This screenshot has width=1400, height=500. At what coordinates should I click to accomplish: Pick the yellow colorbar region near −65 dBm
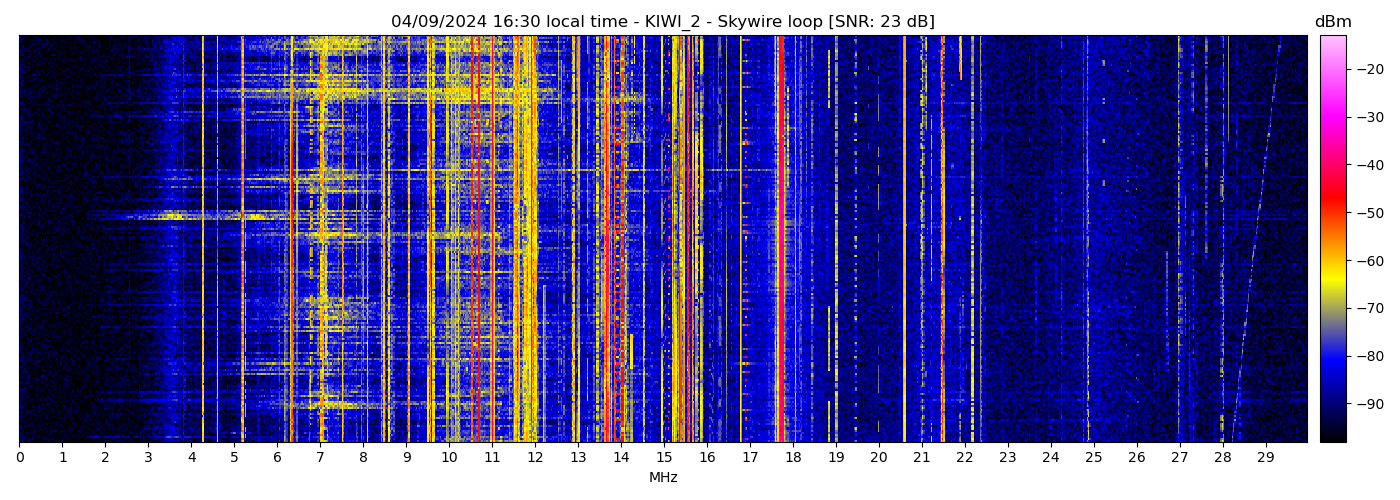1332,284
